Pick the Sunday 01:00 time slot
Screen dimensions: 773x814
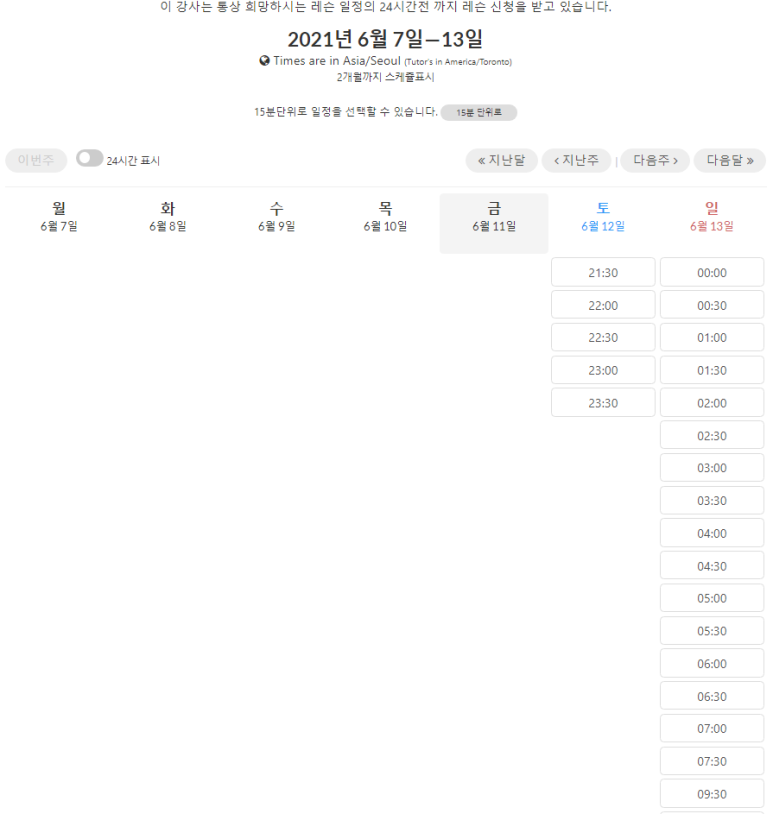click(x=712, y=337)
